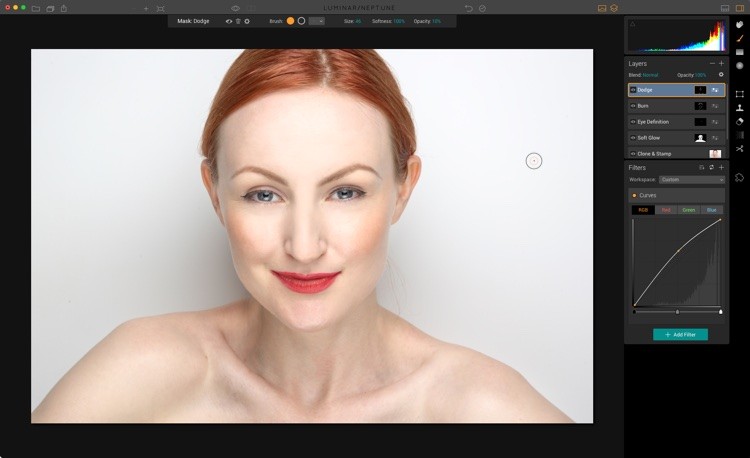
Task: Select the erase brush circle mode
Action: tap(301, 21)
